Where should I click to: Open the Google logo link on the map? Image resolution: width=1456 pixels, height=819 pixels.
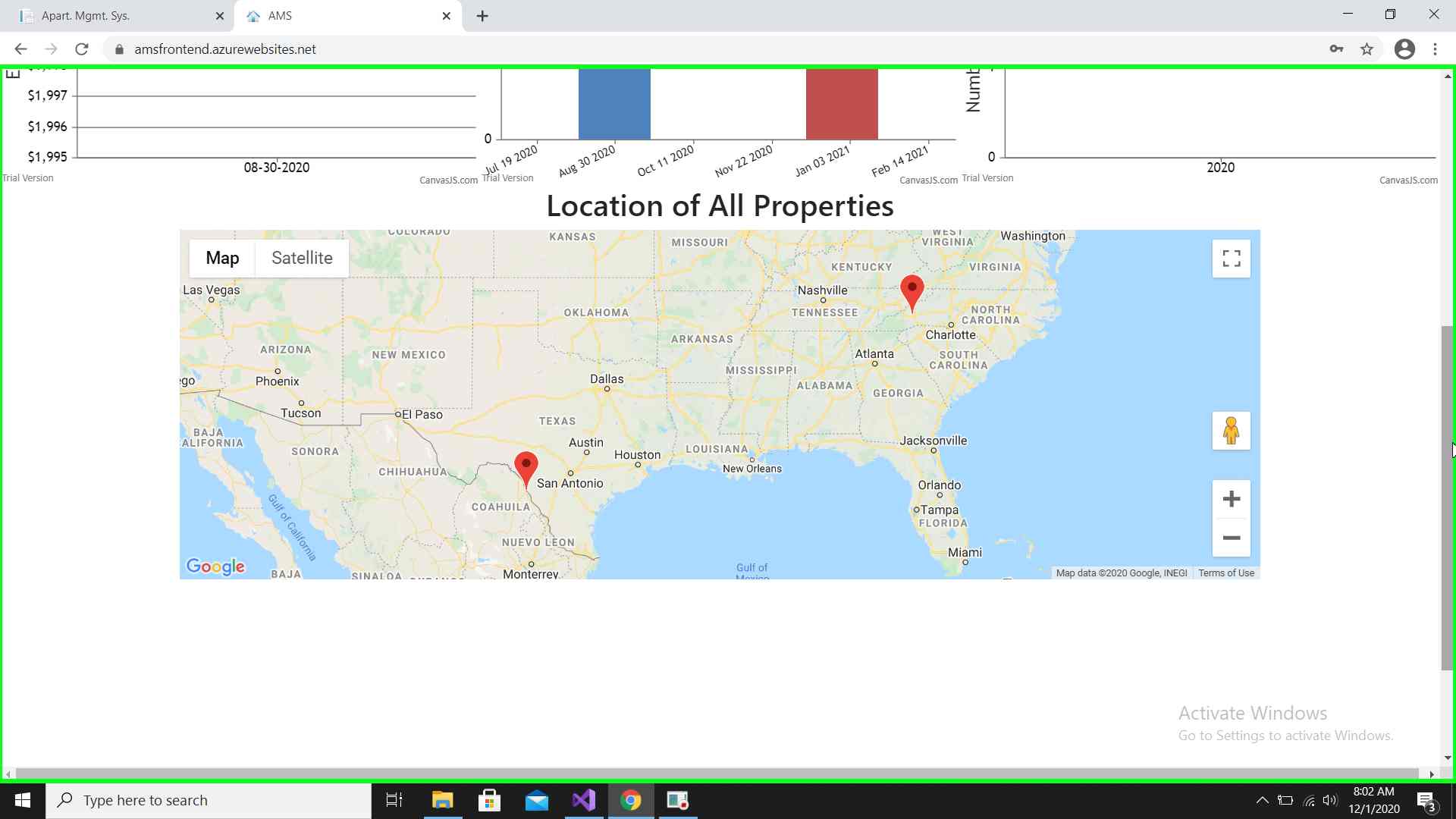tap(215, 566)
